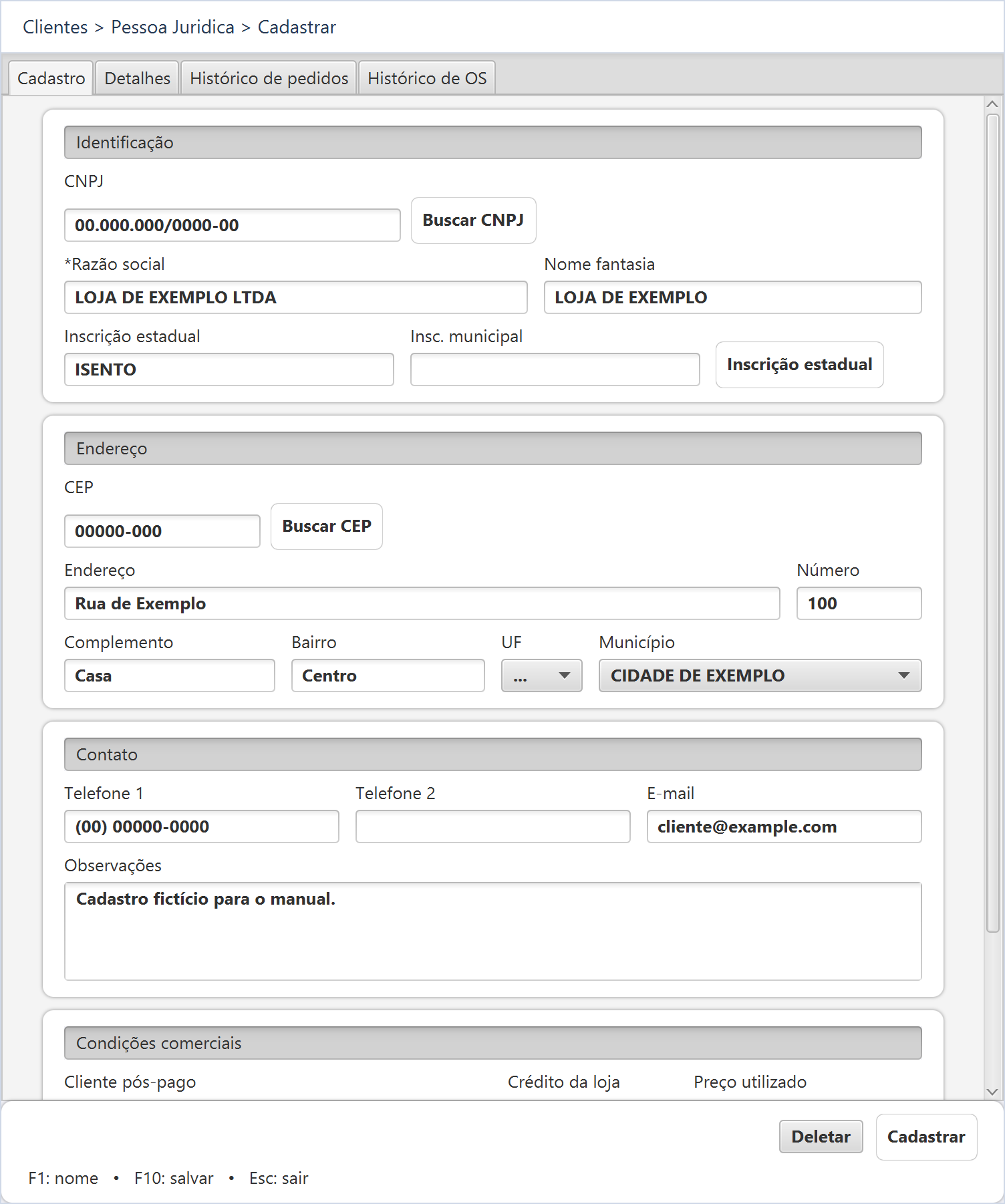Open the UF dropdown
Screen dimensions: 1005x1204
tap(541, 675)
